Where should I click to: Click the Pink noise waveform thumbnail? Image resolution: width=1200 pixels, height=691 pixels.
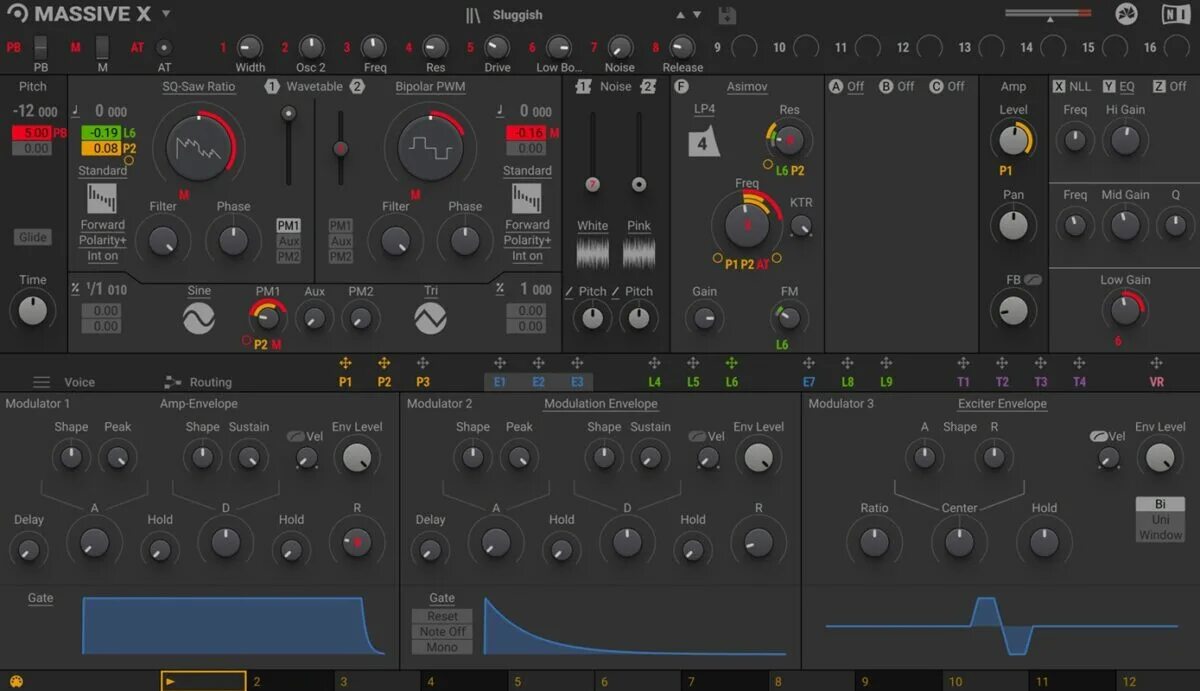(x=639, y=252)
